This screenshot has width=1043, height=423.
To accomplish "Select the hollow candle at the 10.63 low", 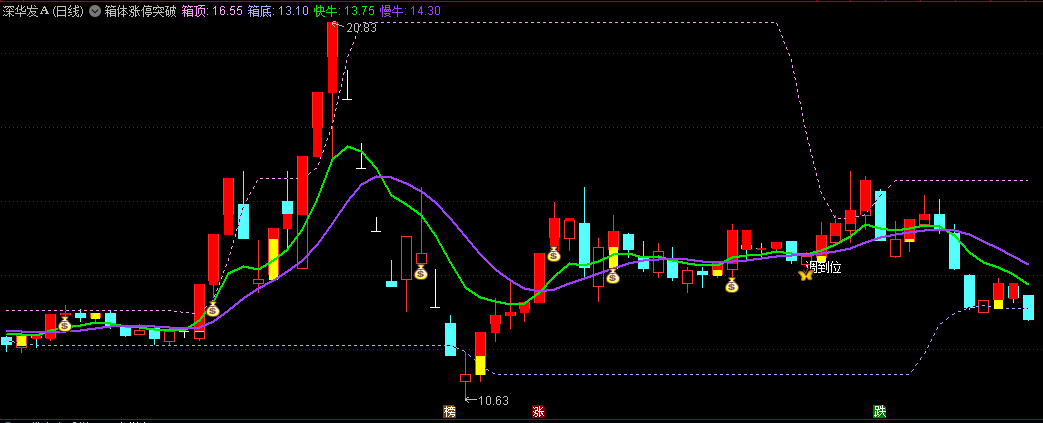I will point(465,377).
